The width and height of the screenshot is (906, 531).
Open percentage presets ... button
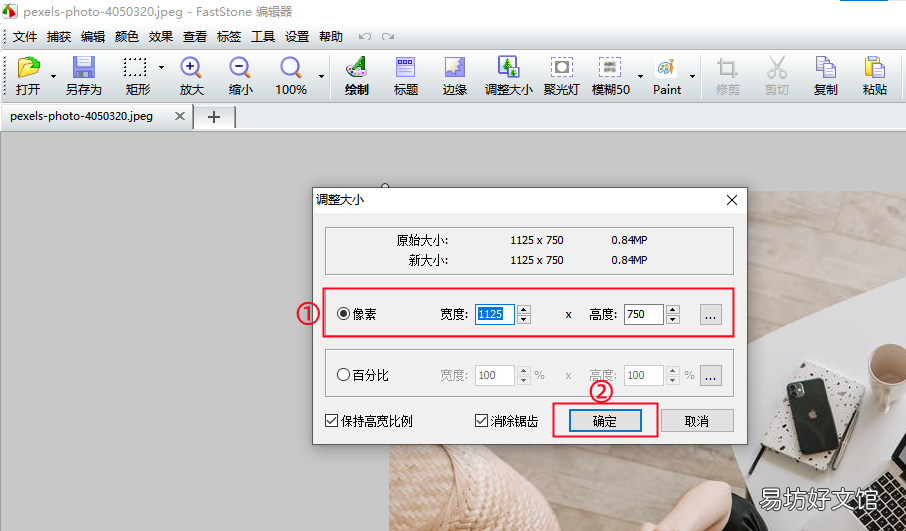pyautogui.click(x=711, y=375)
